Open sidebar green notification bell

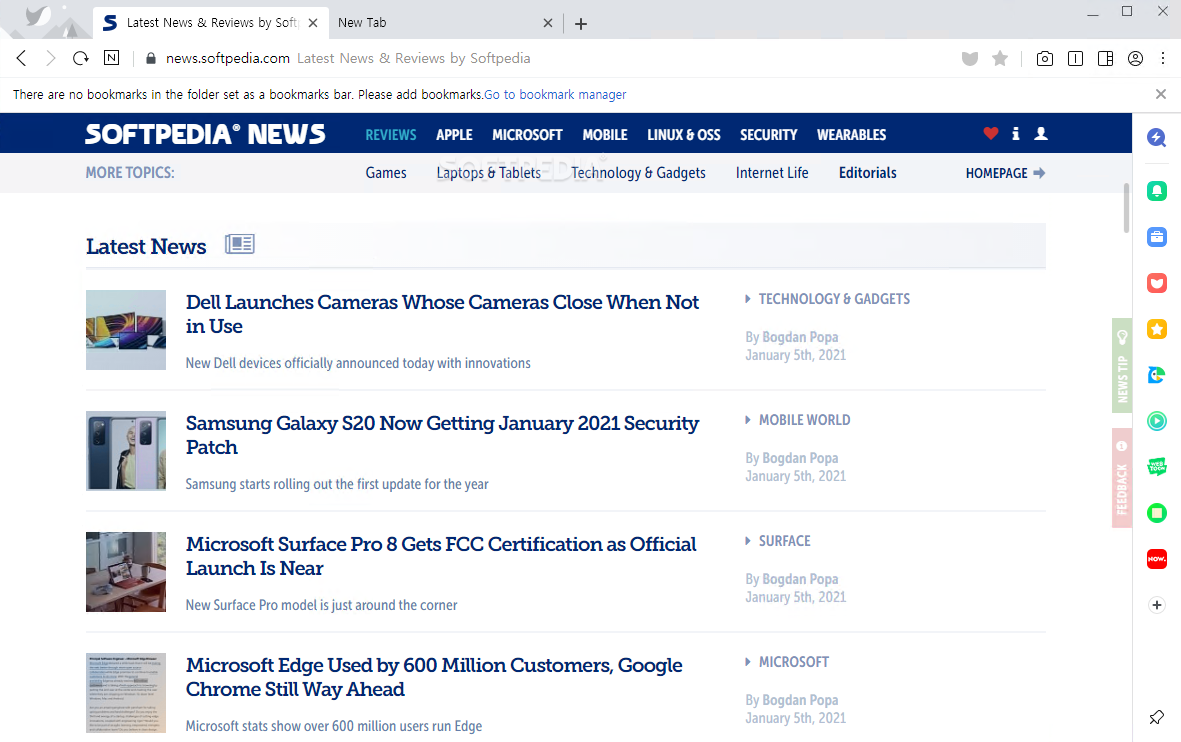pos(1157,191)
